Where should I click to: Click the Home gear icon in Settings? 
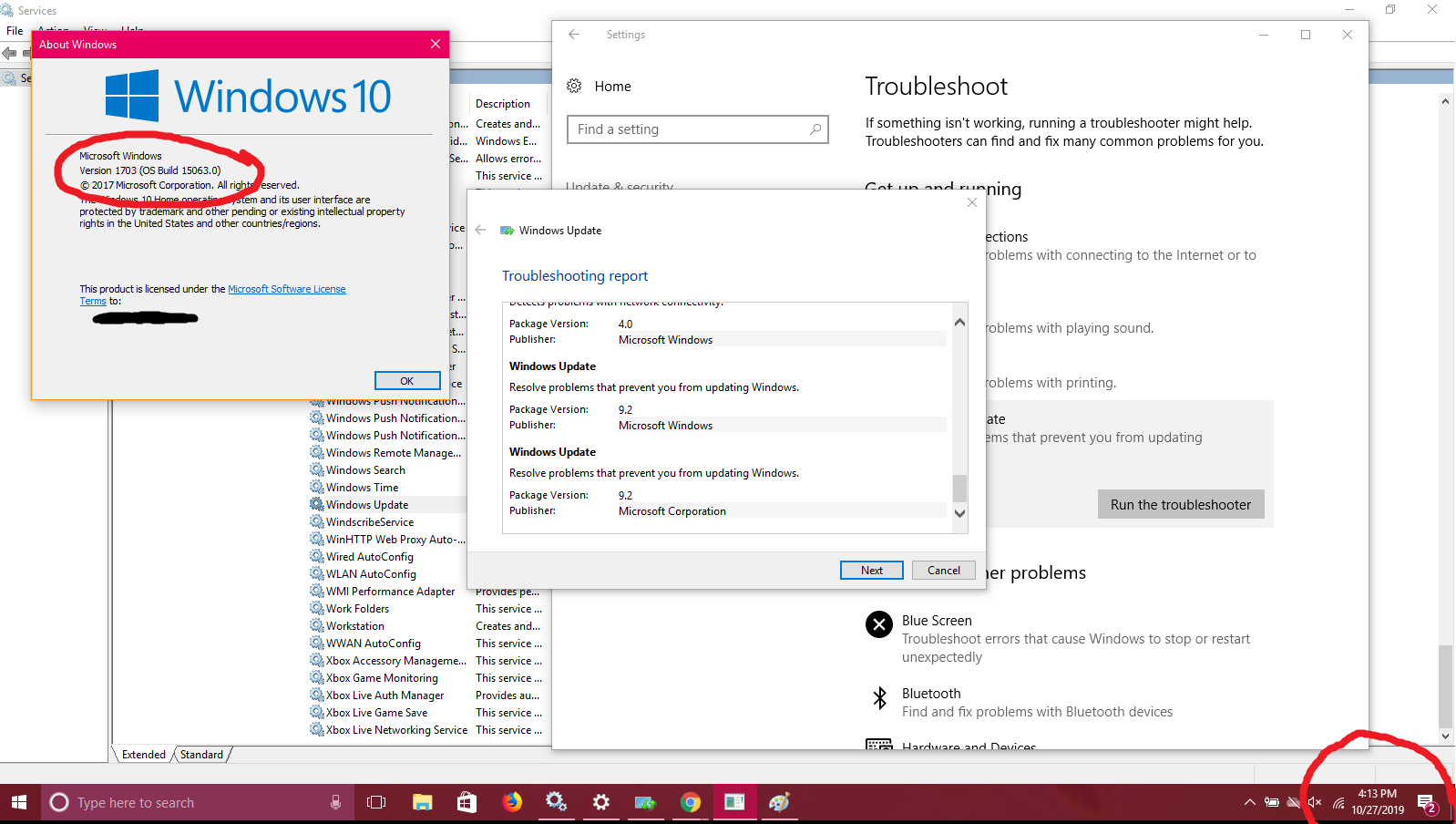(x=574, y=86)
